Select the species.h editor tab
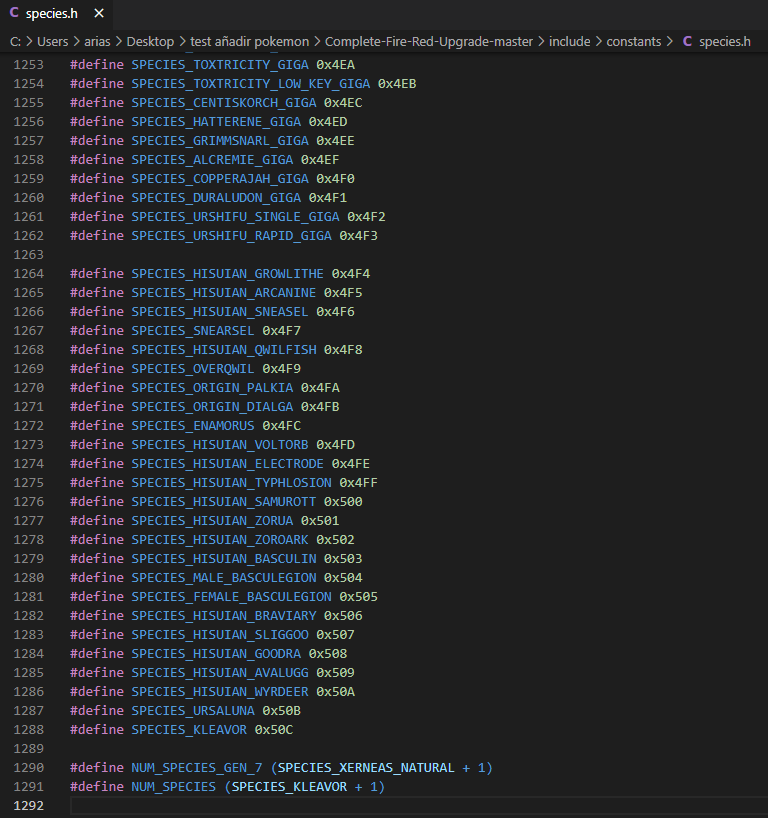 pyautogui.click(x=51, y=14)
